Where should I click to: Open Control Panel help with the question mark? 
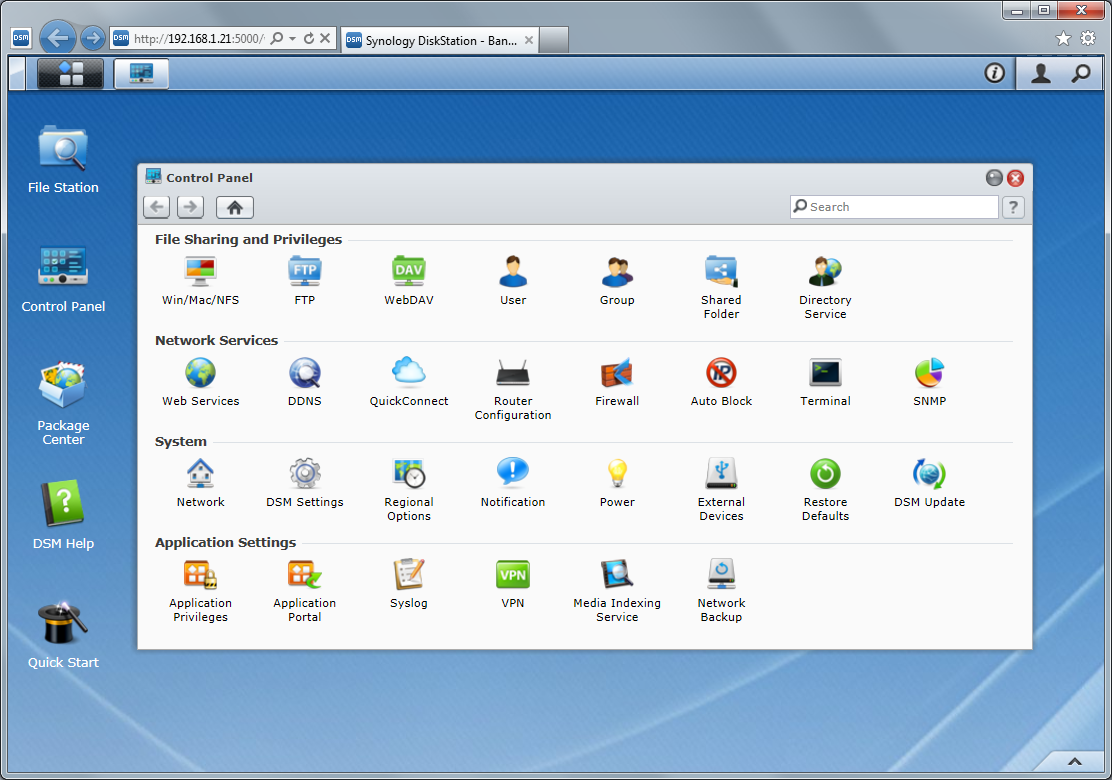[x=1013, y=206]
